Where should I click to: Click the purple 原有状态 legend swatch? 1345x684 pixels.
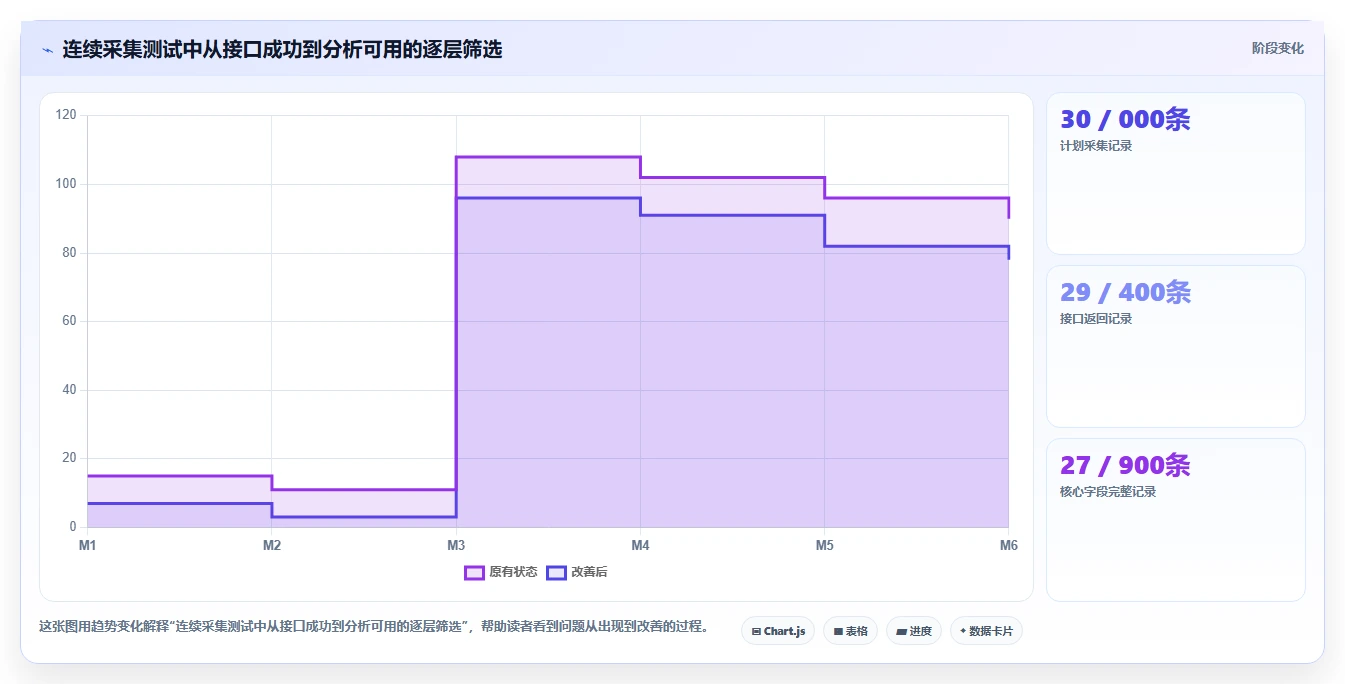click(x=474, y=572)
